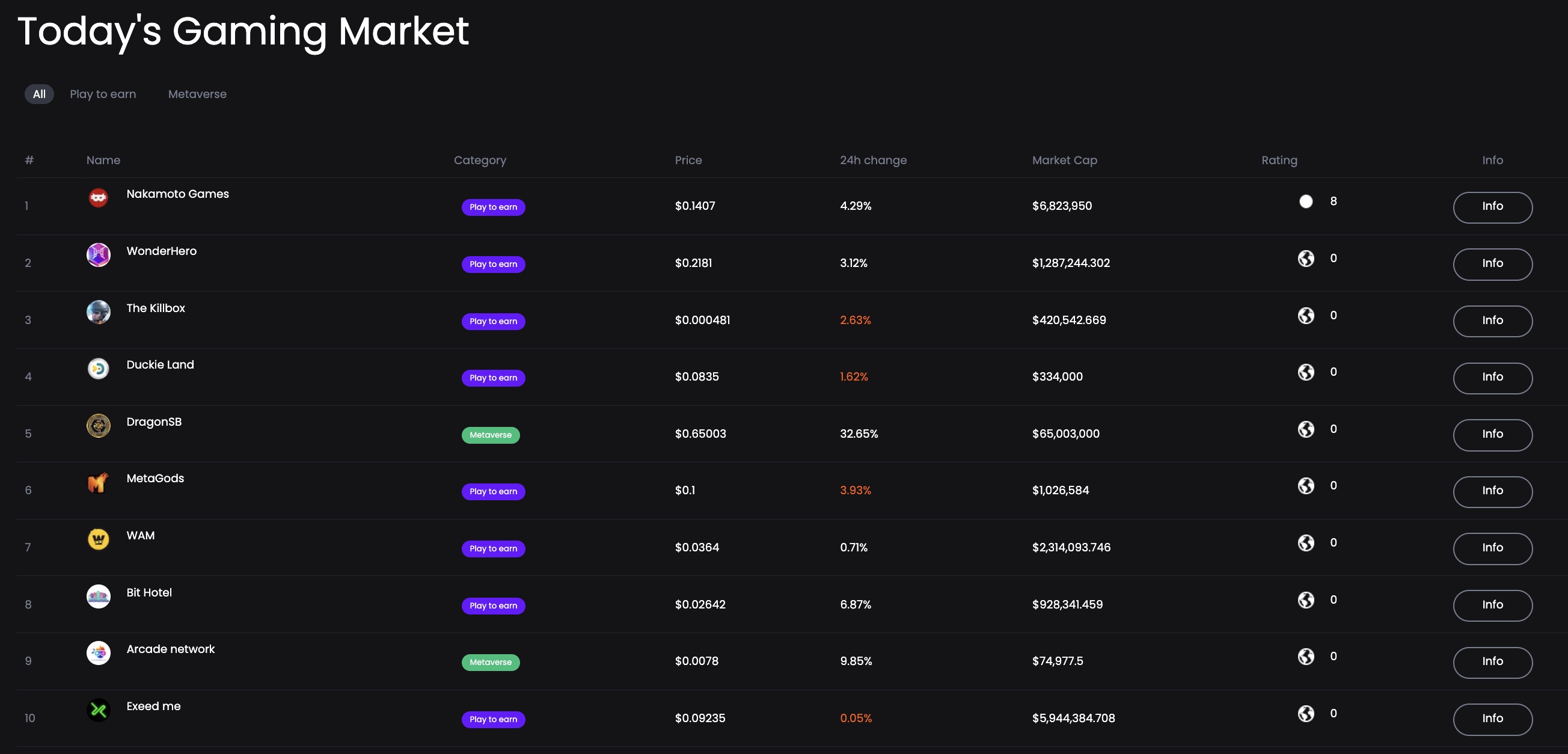Open Info for Nakamoto Games

pyautogui.click(x=1492, y=207)
